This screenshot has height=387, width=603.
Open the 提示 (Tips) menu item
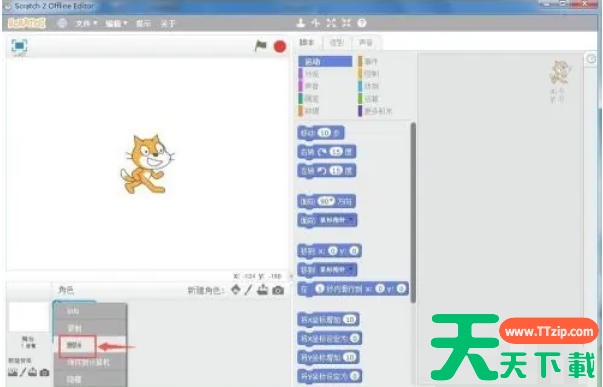143,23
